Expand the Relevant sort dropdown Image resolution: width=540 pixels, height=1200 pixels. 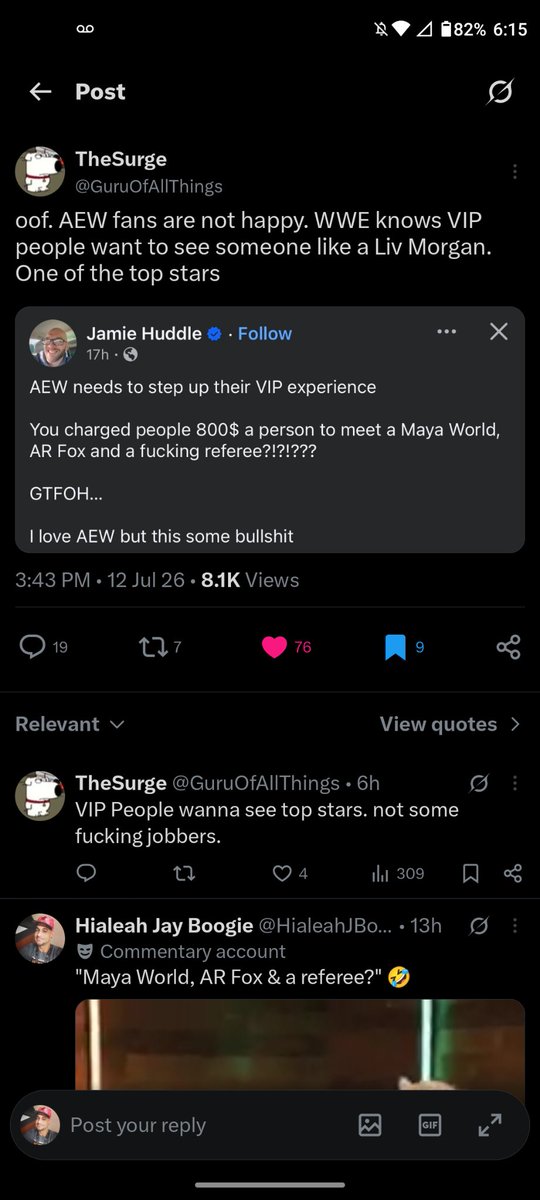click(x=70, y=724)
